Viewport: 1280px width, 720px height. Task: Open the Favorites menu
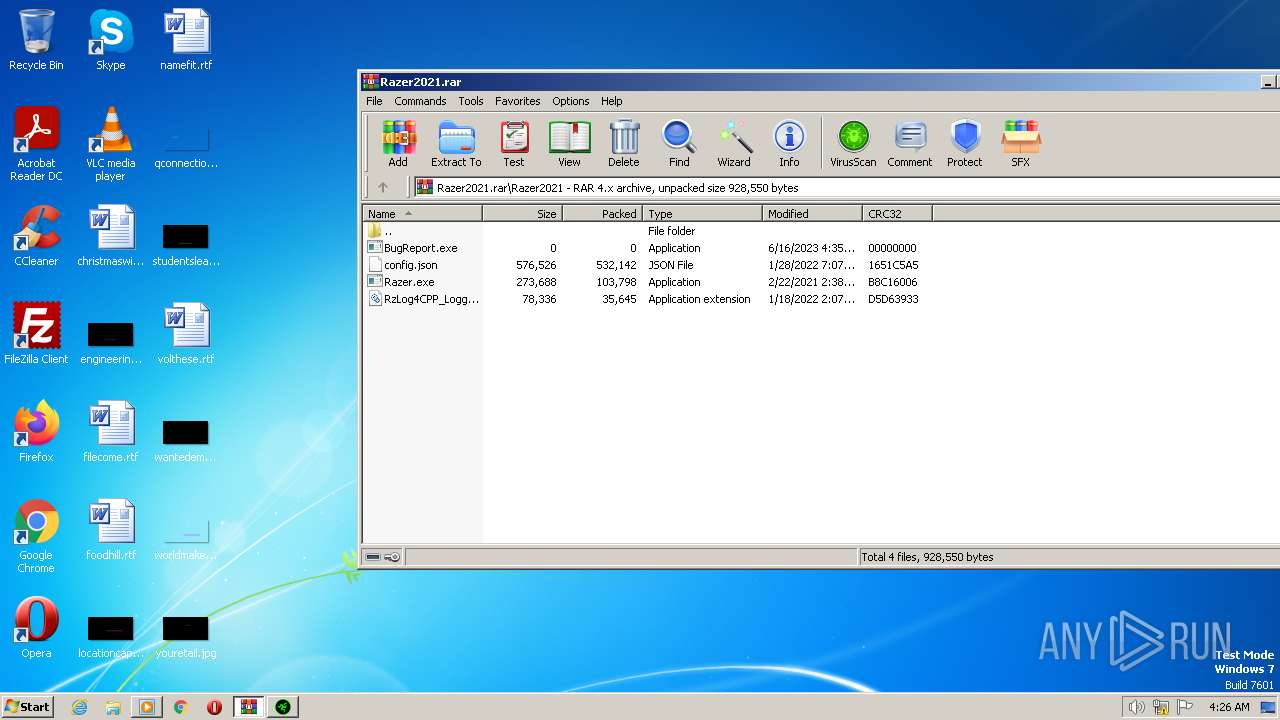click(x=518, y=101)
